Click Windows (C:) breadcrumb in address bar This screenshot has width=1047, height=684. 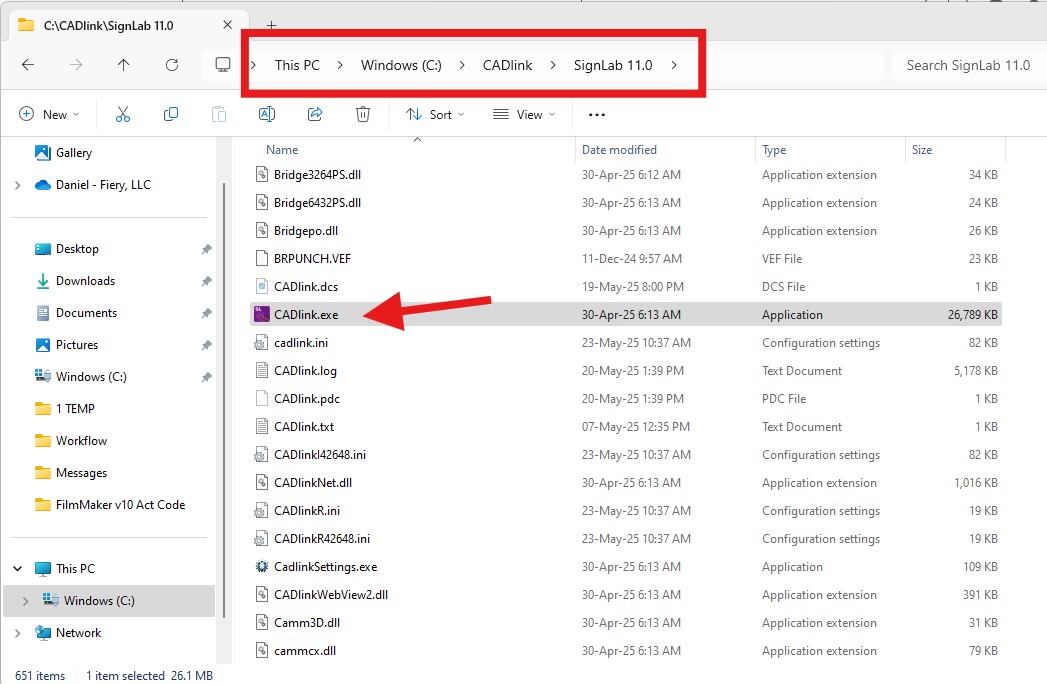[401, 65]
